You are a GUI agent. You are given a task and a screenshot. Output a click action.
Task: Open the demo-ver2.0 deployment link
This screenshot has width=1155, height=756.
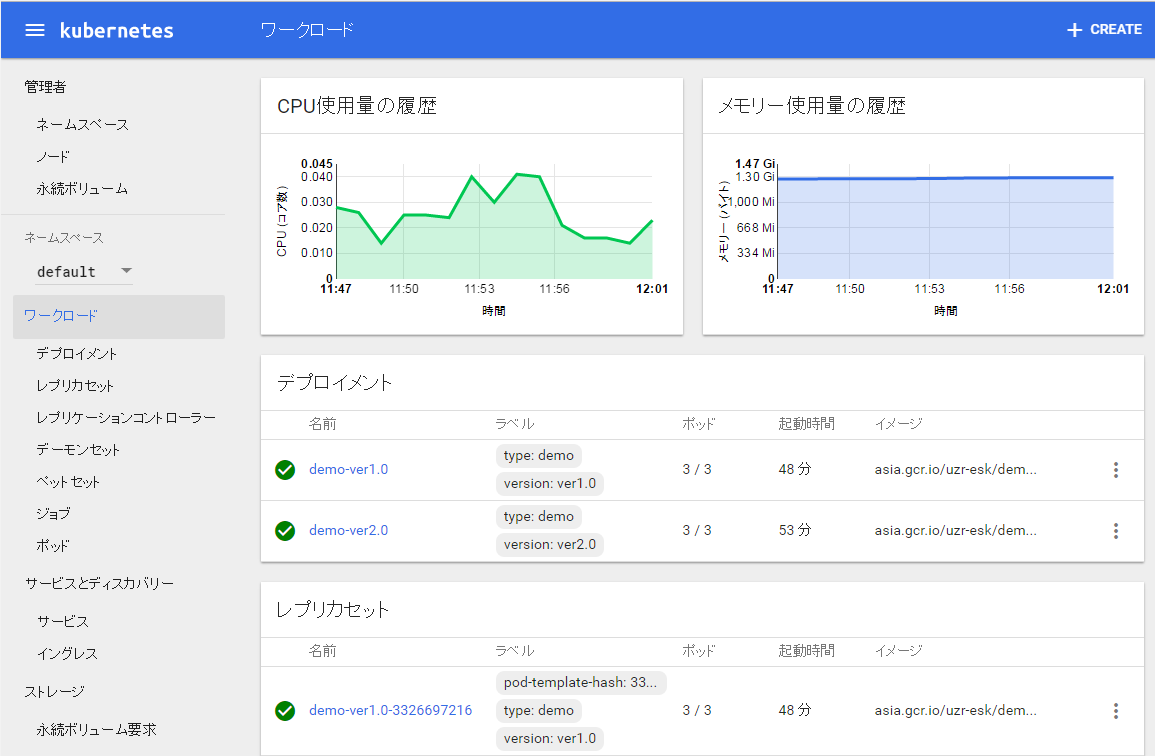pos(348,531)
